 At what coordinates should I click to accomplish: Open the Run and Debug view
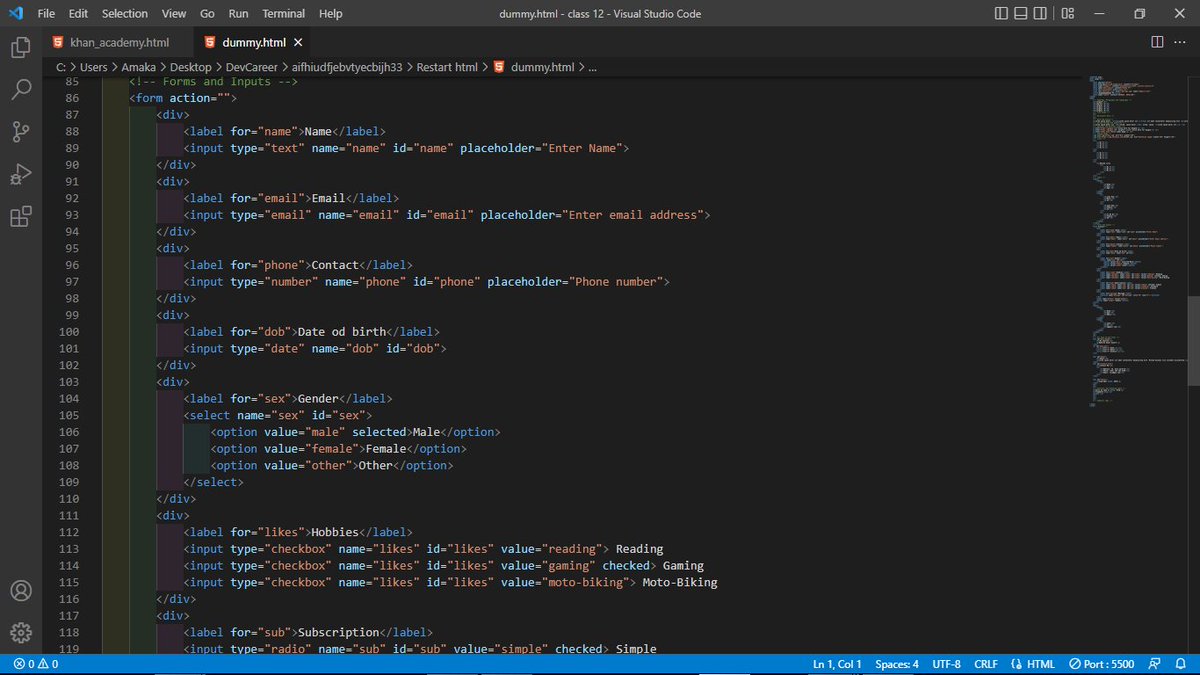(21, 175)
